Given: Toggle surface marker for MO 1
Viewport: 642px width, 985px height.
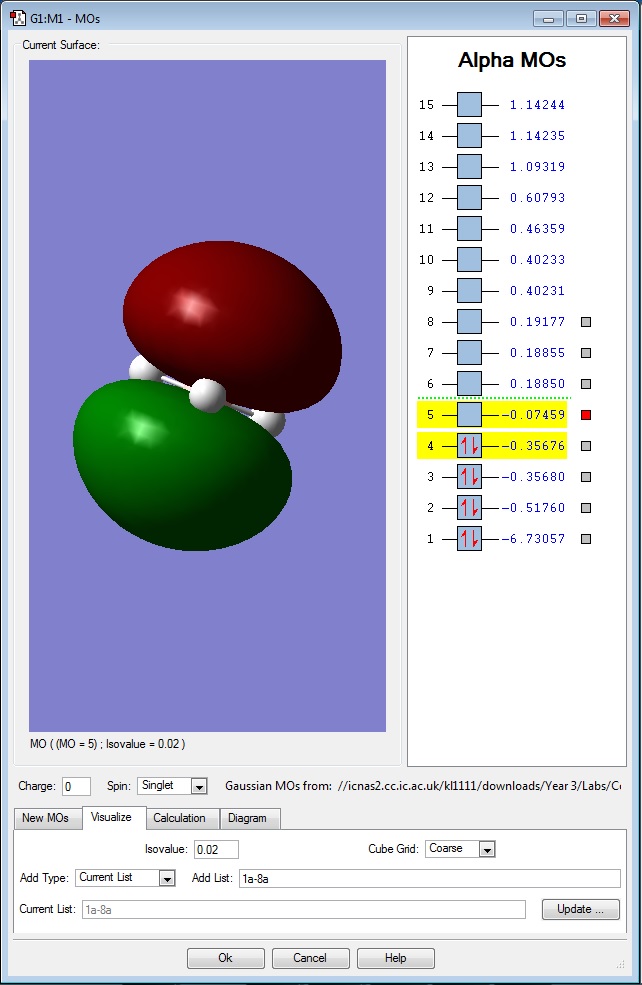Looking at the screenshot, I should [586, 538].
